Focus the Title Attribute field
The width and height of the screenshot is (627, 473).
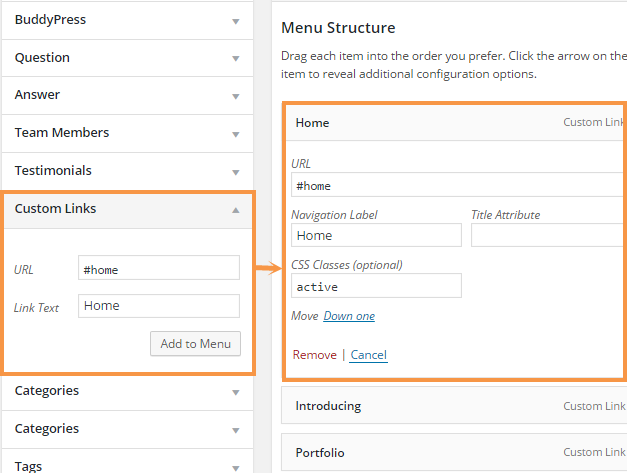coord(549,235)
